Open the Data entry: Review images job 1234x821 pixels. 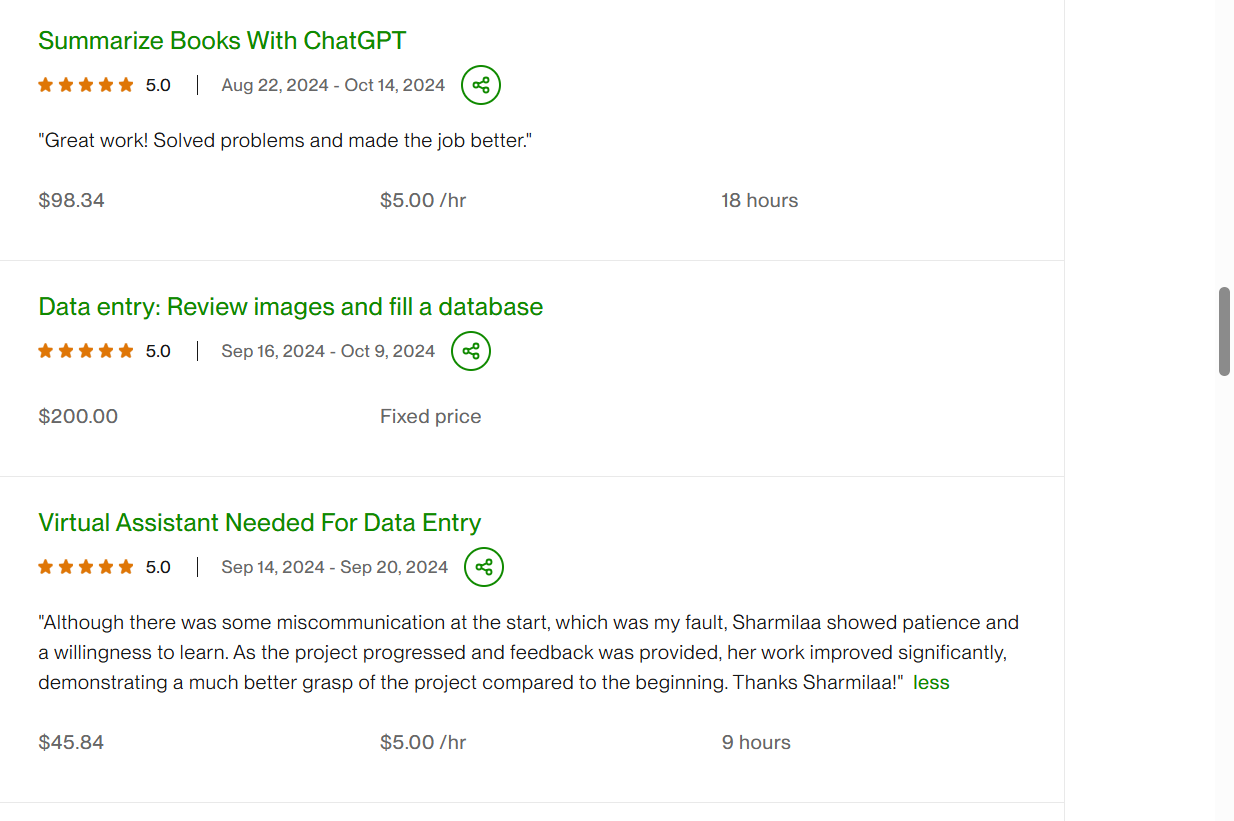click(290, 307)
